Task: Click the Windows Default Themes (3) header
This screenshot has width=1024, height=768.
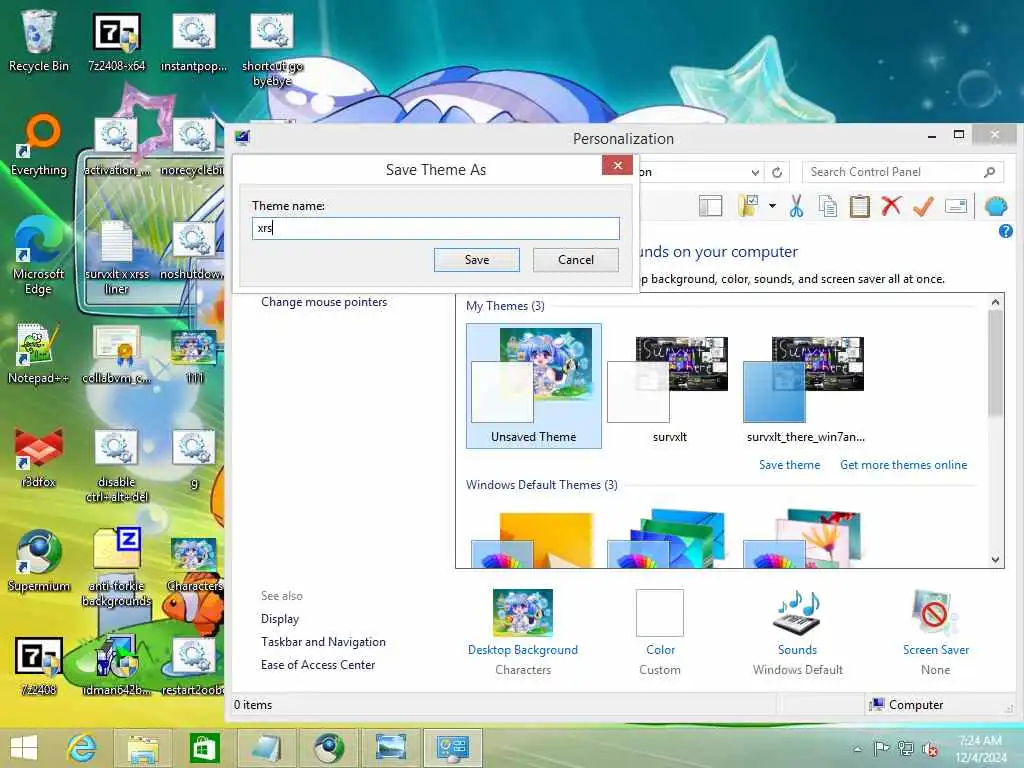Action: 541,485
